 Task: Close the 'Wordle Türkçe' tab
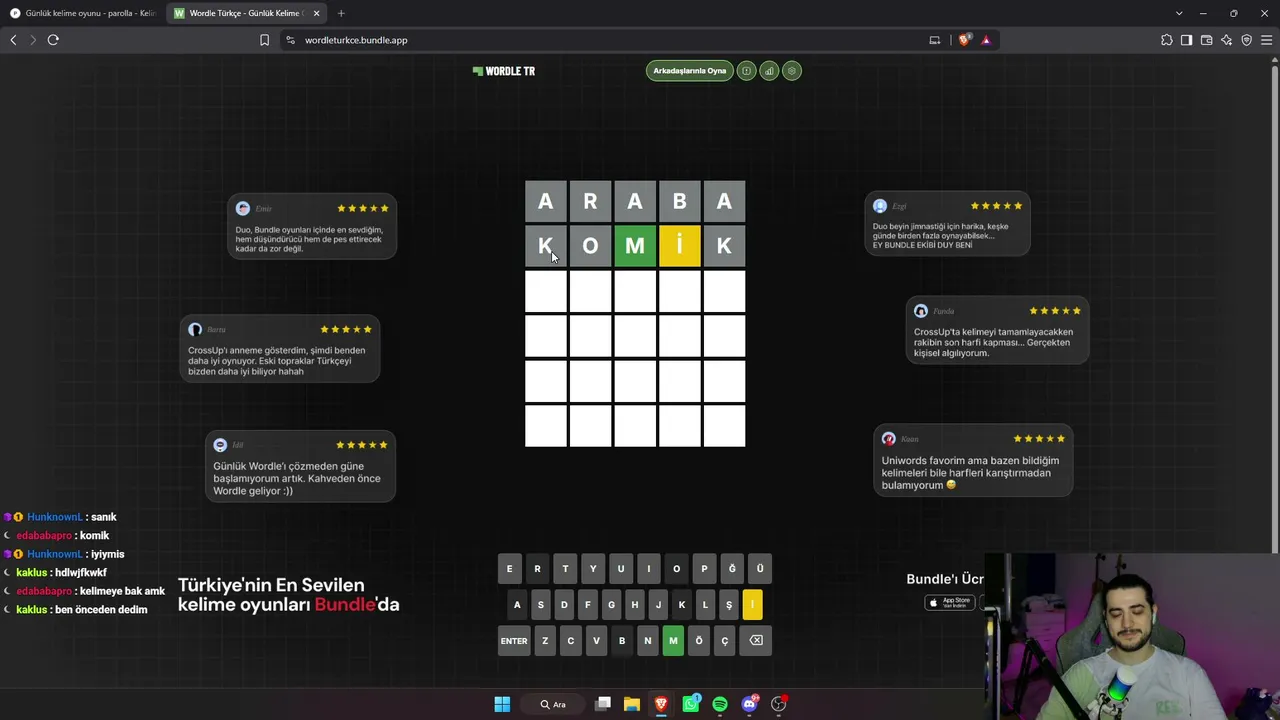[316, 13]
